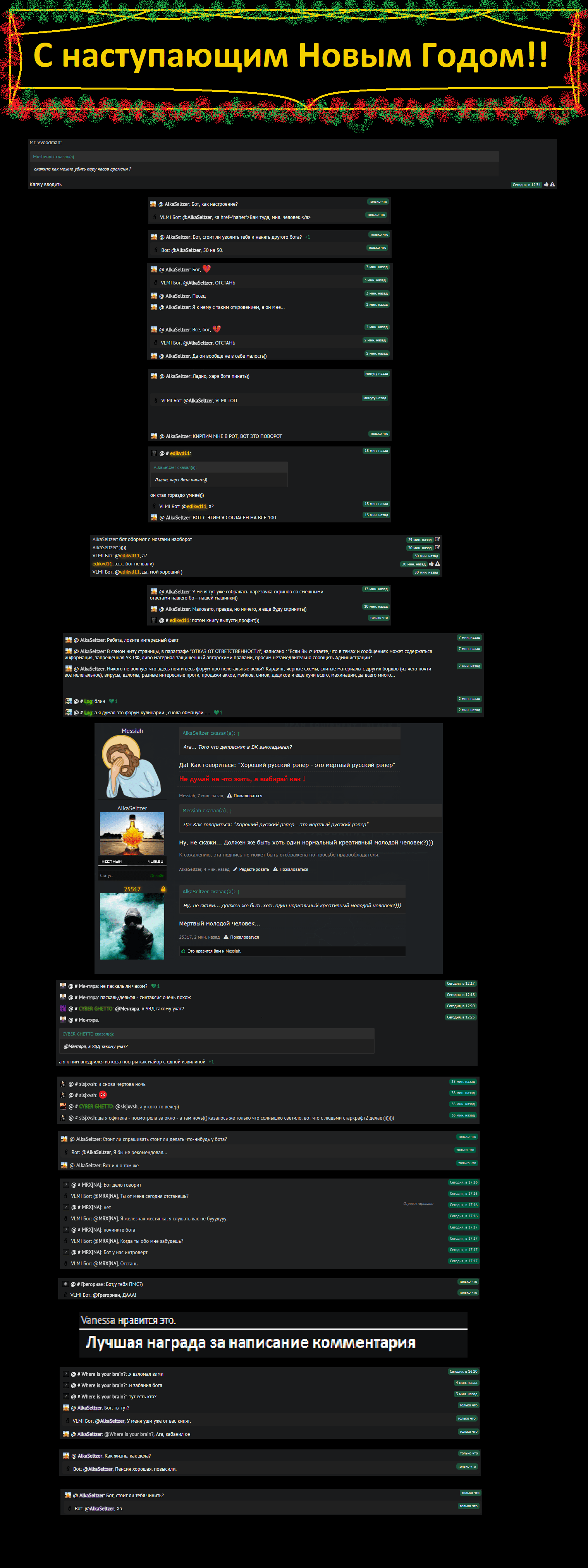Click heart like on 'не паскаль ли часом?' message
The height and width of the screenshot is (1568, 588).
pyautogui.click(x=154, y=986)
